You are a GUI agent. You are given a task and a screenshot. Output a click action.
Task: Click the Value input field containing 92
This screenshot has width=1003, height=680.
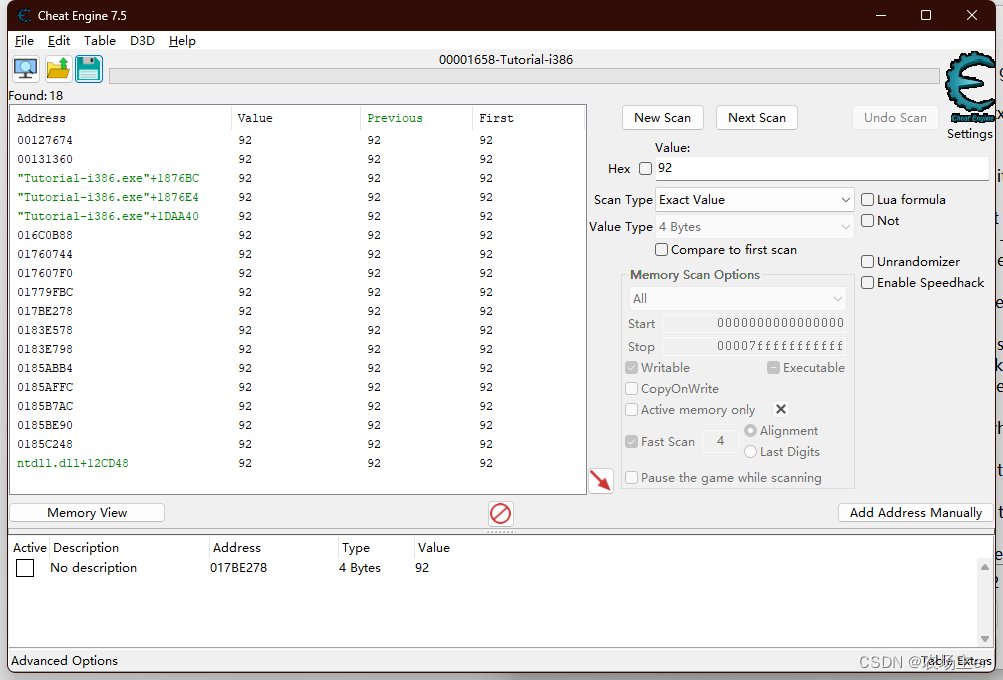822,168
